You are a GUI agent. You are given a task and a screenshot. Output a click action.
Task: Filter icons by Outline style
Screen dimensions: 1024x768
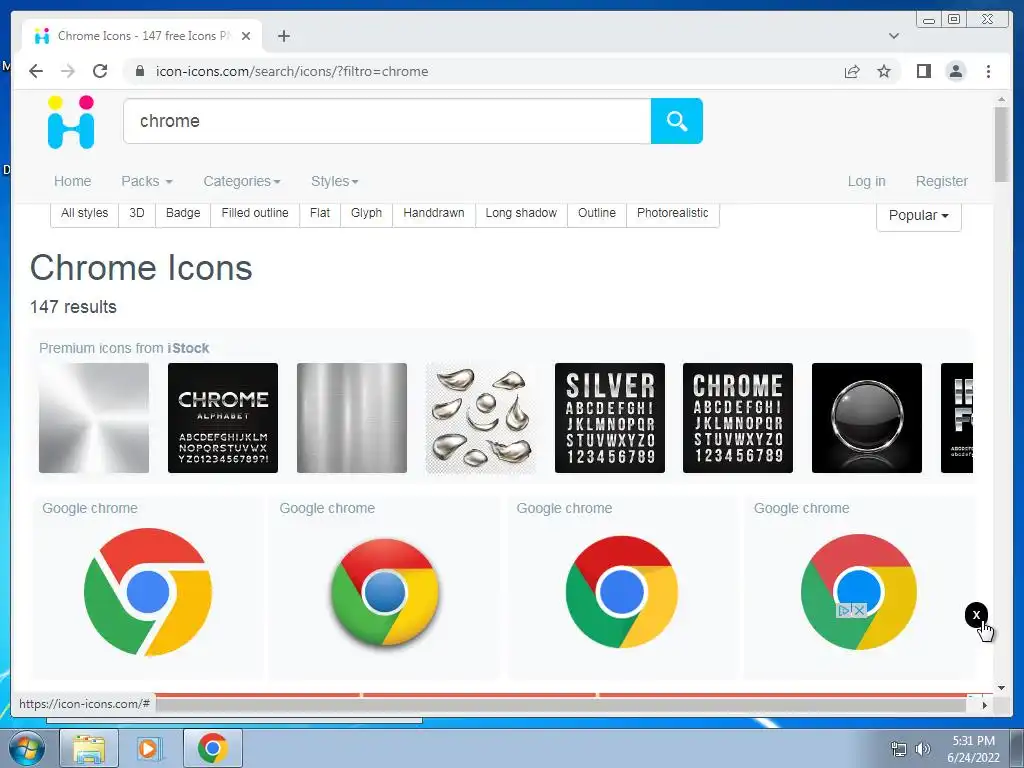click(x=597, y=213)
